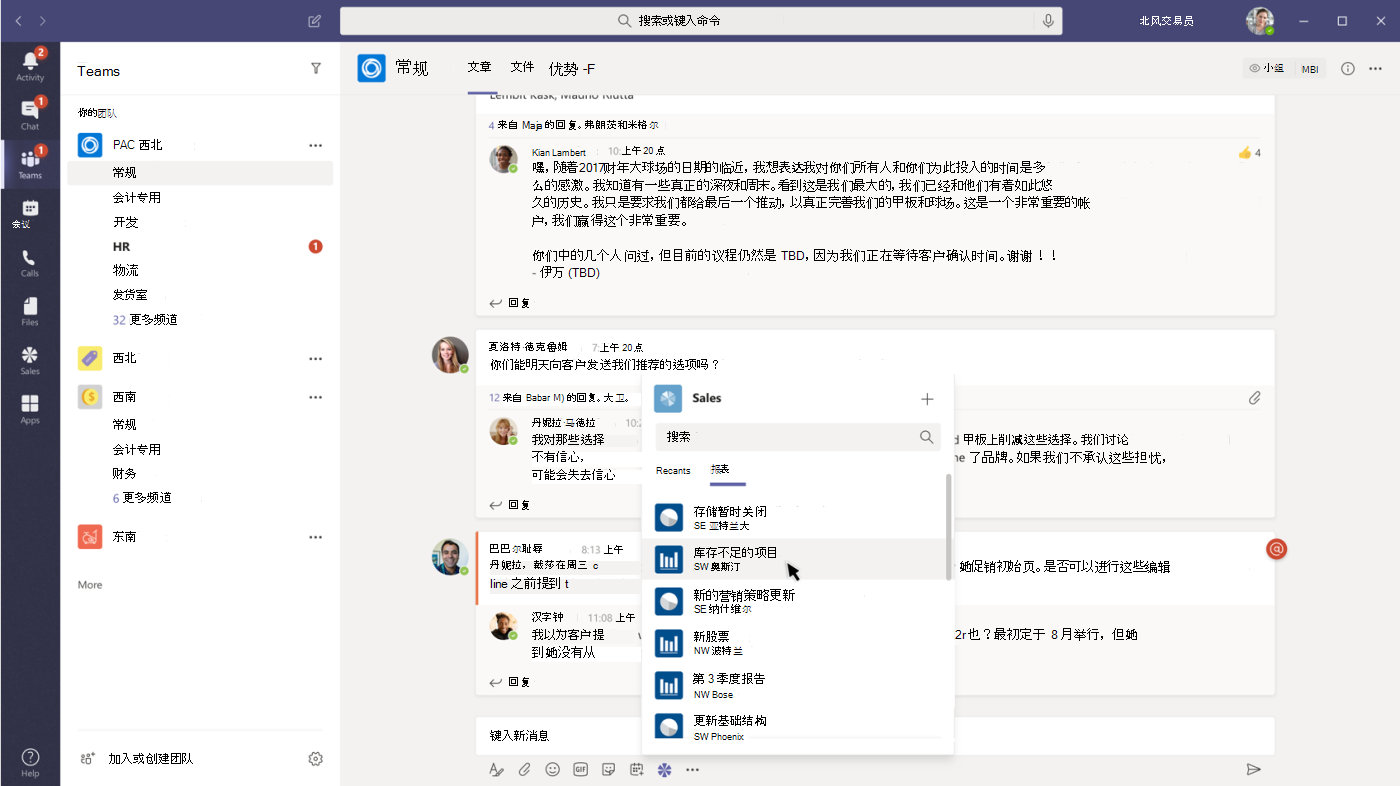Screen dimensions: 1400x786
Task: Click the 搜索 field in the Sales popup
Action: coord(798,437)
